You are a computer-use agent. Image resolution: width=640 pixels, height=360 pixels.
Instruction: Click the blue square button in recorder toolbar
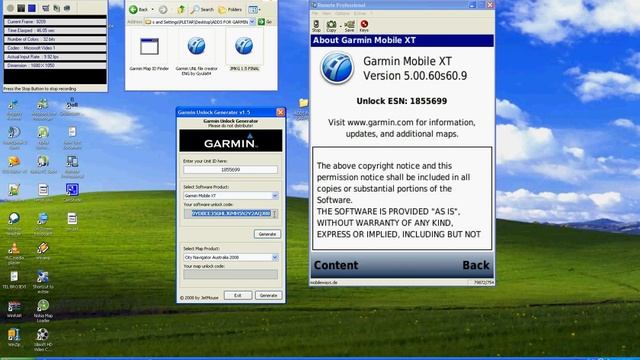(x=31, y=8)
